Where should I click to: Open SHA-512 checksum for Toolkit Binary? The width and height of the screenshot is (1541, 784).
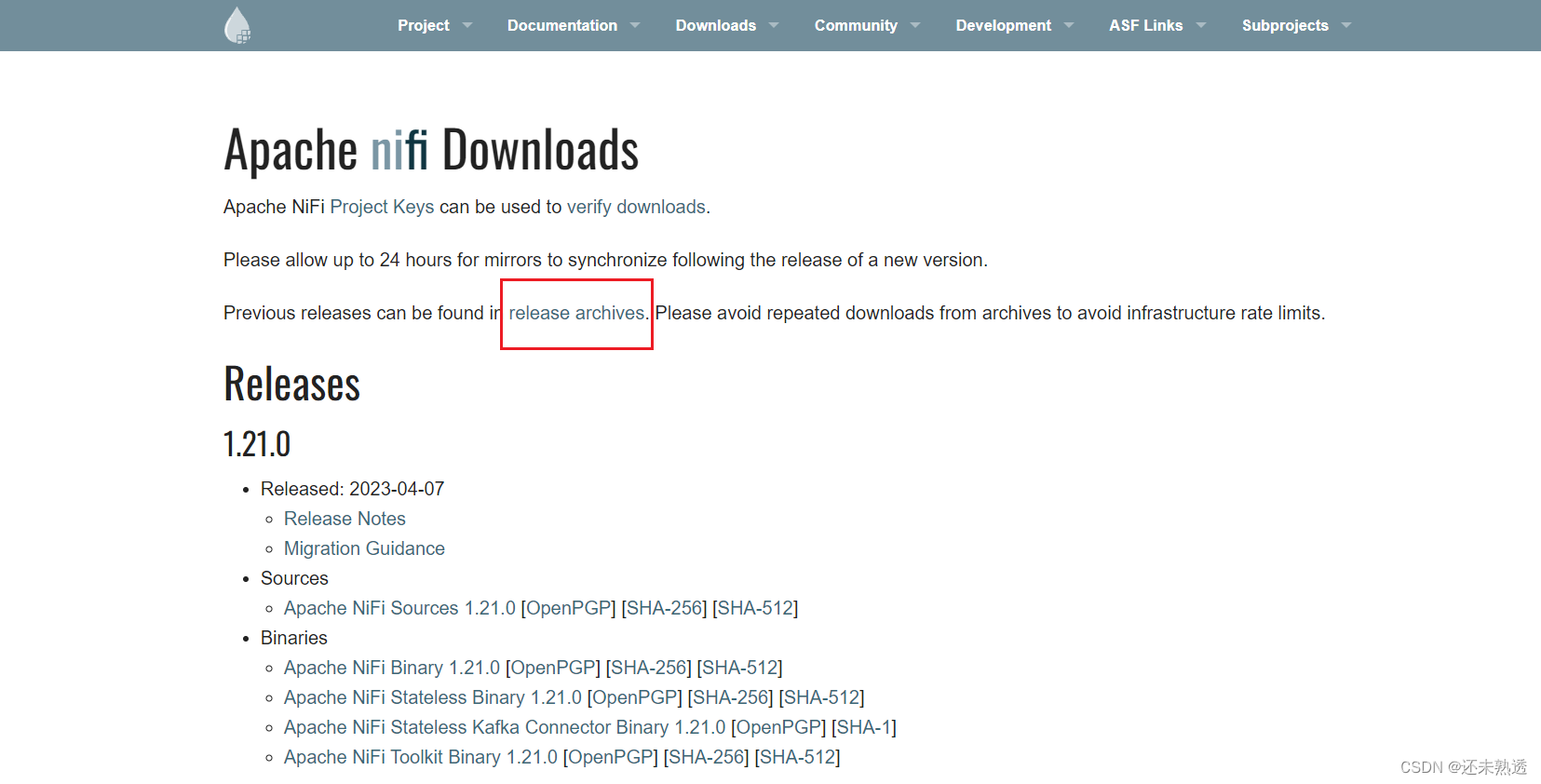pyautogui.click(x=797, y=757)
